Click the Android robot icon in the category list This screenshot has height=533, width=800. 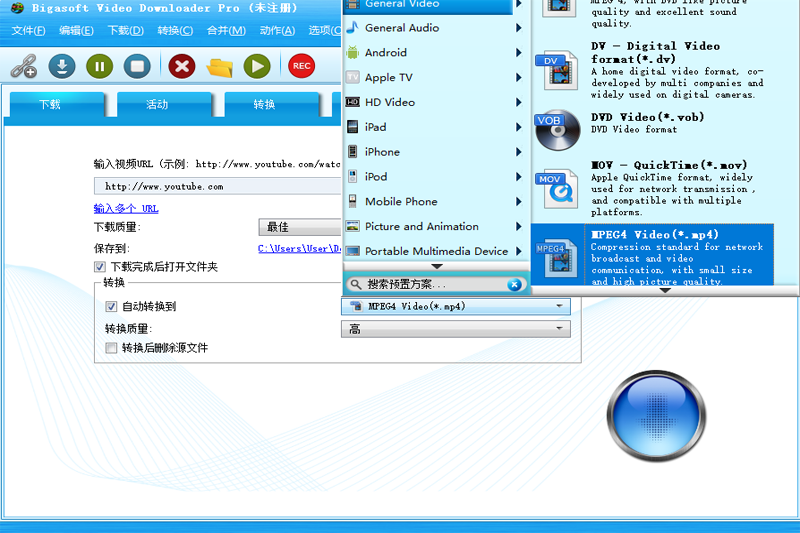click(353, 52)
